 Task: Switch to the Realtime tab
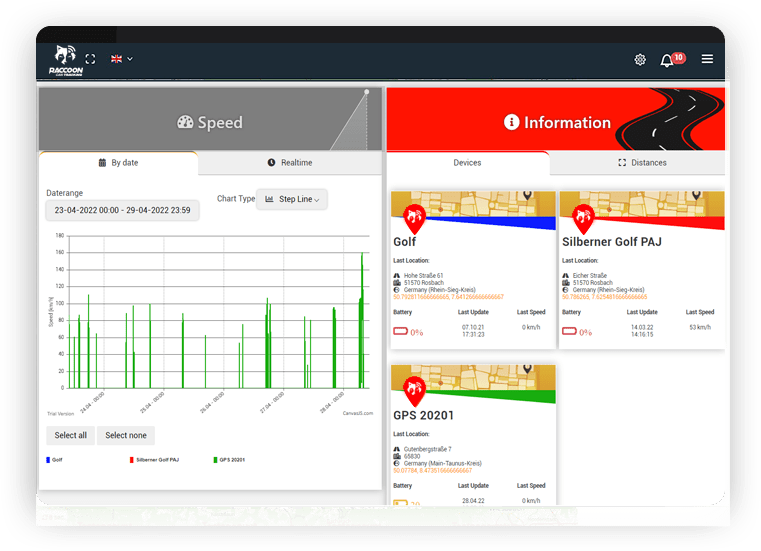[290, 162]
